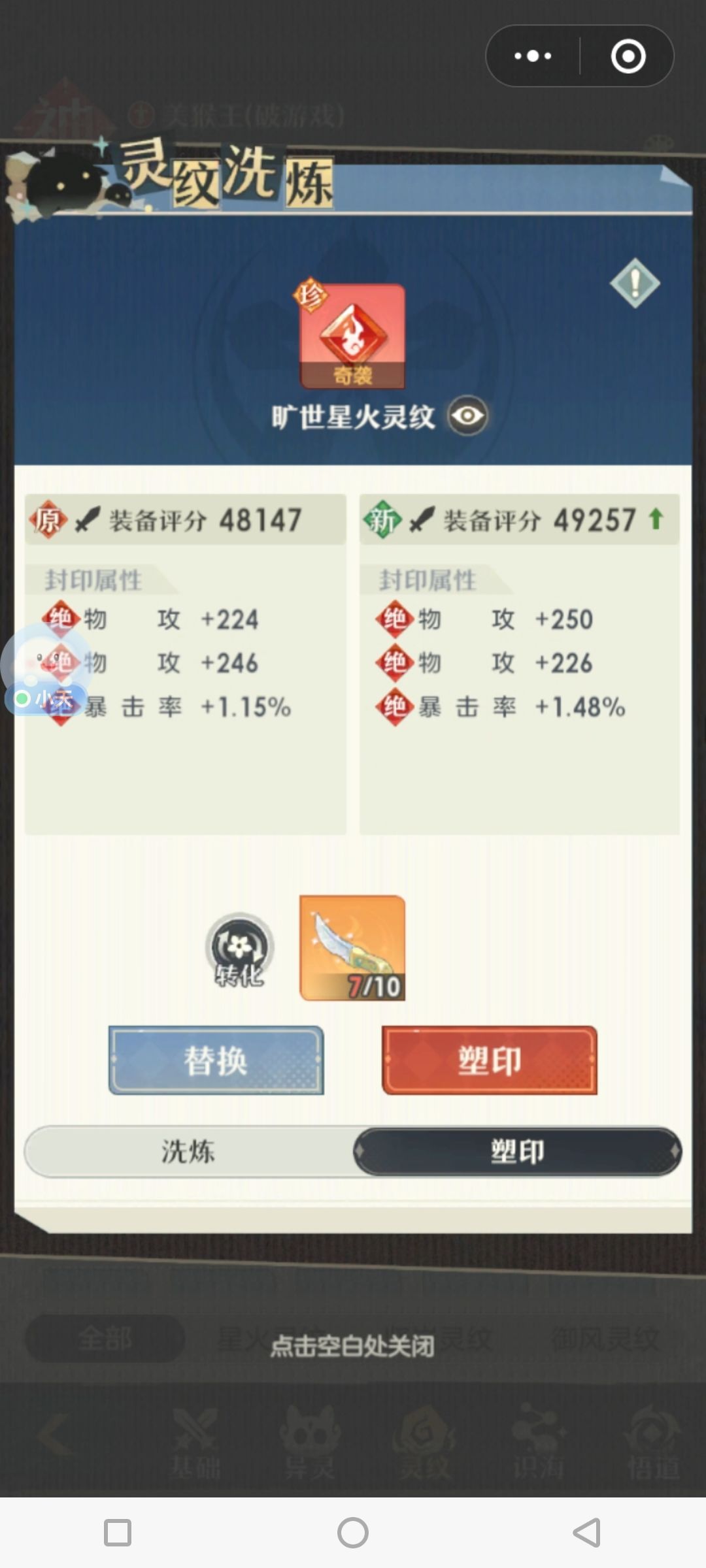
Task: Tap the 新 new score badge
Action: 382,520
